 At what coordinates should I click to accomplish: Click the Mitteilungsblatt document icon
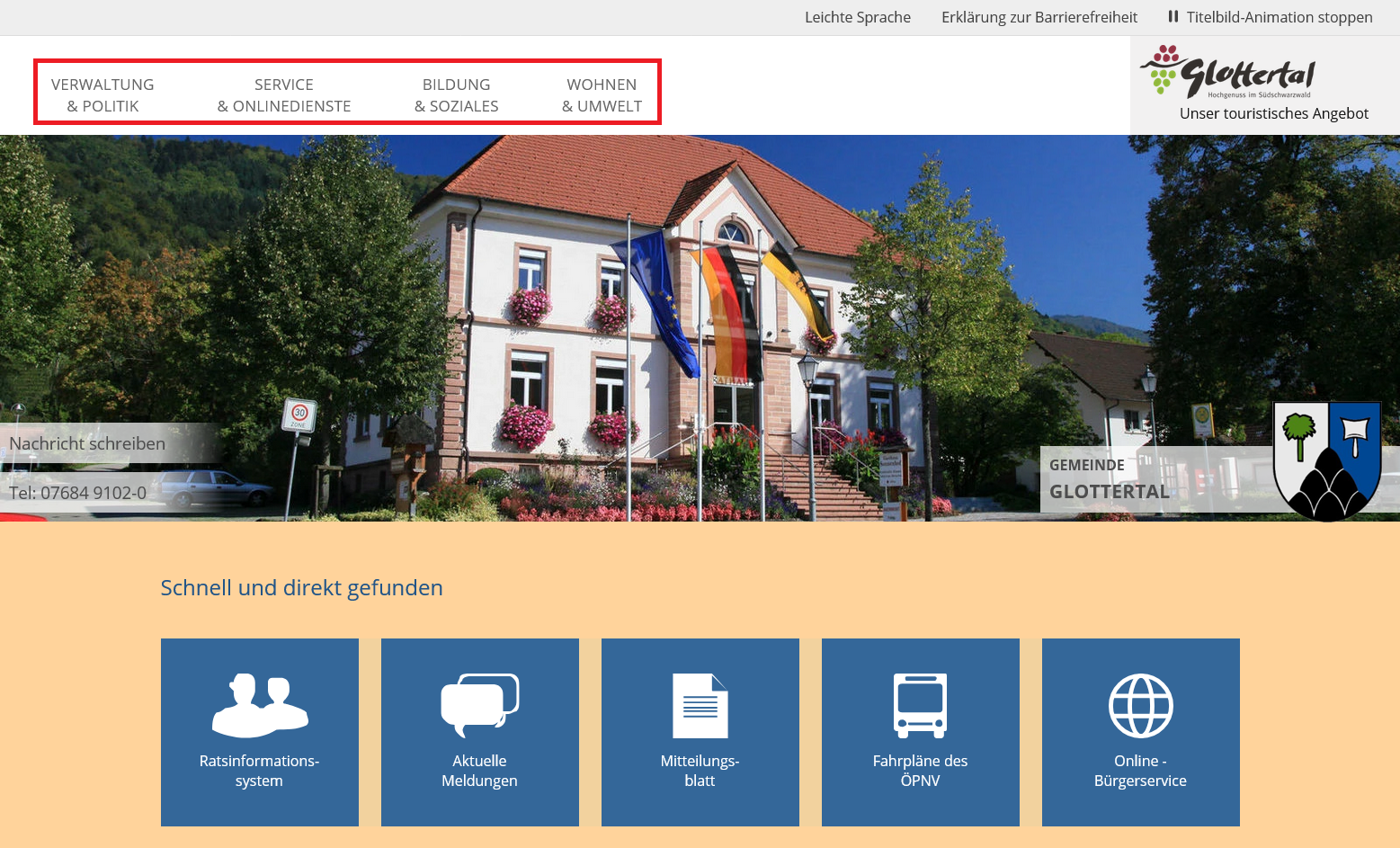700,706
